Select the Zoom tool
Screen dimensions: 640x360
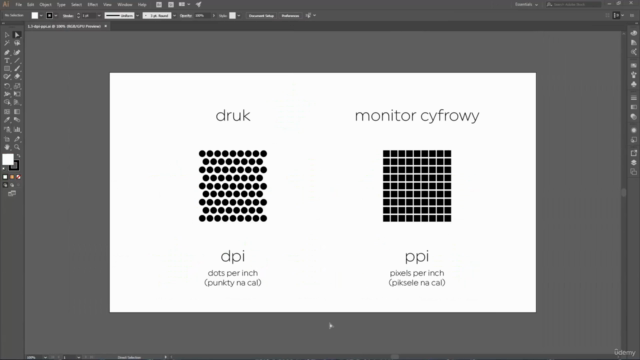(x=17, y=147)
